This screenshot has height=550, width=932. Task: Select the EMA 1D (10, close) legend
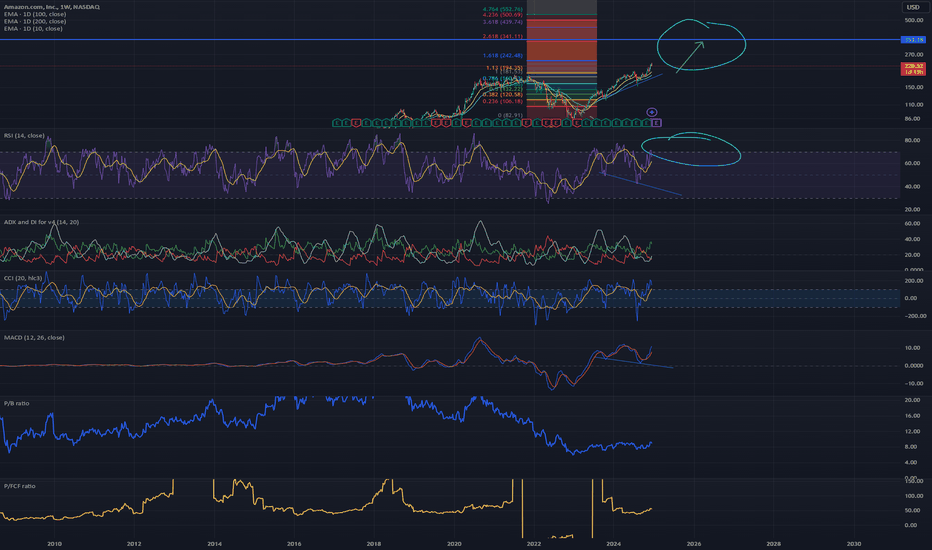(33, 29)
